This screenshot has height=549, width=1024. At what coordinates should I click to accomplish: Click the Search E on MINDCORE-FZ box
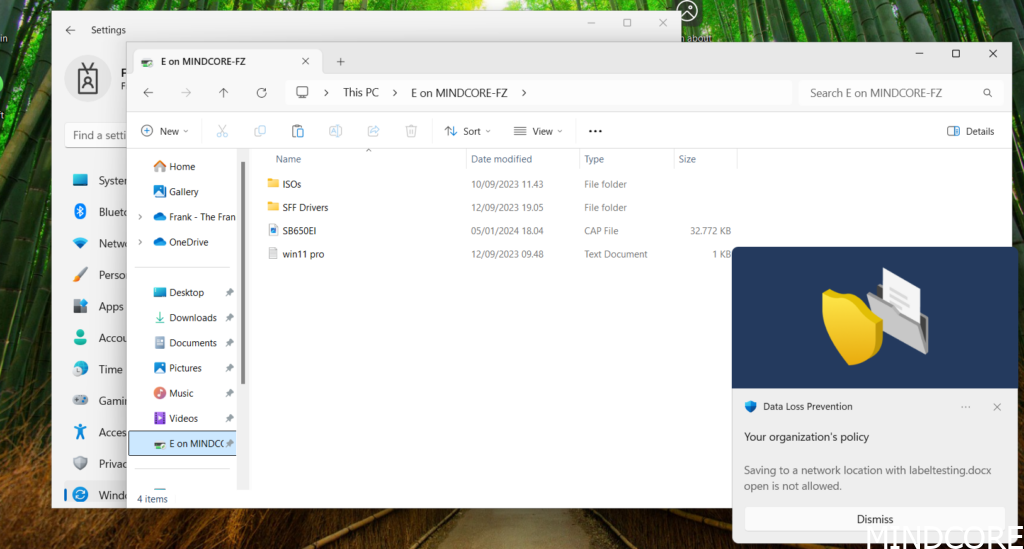[x=890, y=93]
